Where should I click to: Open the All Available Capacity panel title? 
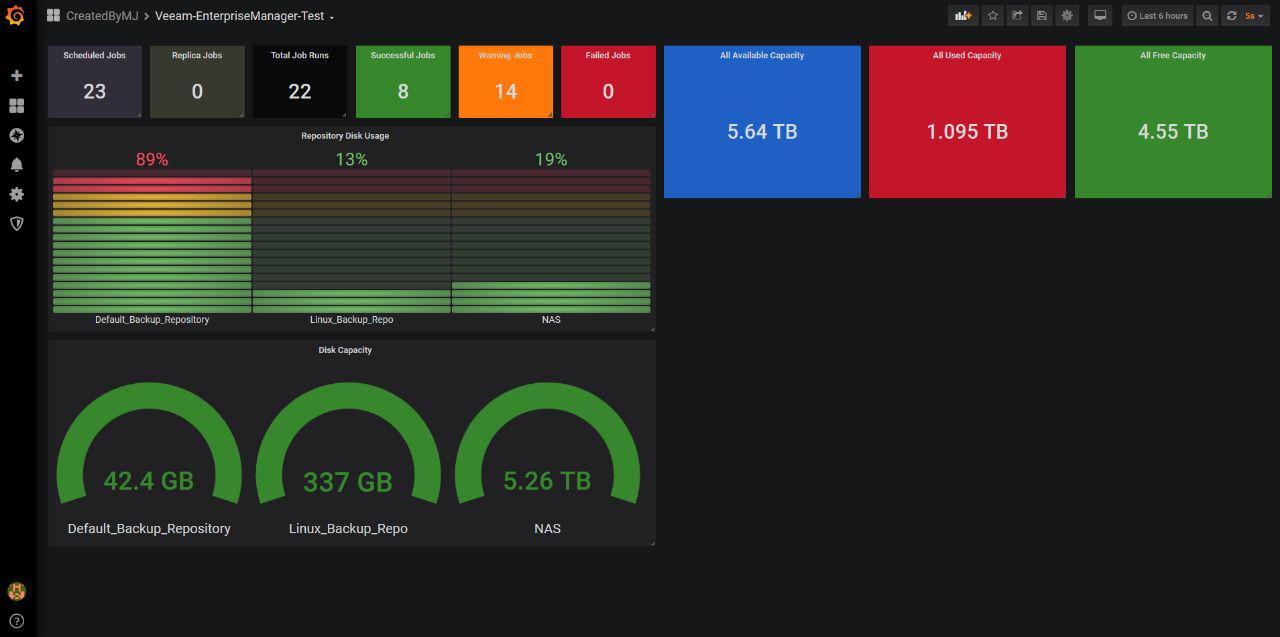pos(762,55)
